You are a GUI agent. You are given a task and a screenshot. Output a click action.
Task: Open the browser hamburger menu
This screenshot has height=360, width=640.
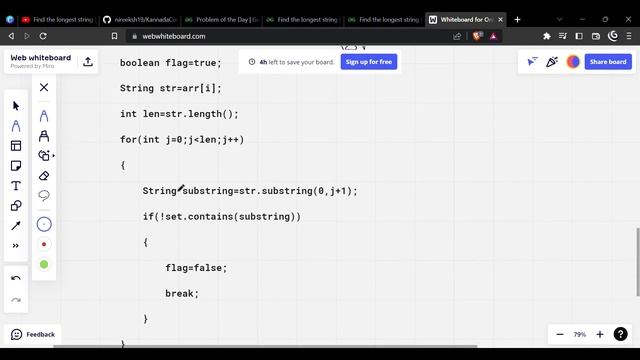pos(629,36)
